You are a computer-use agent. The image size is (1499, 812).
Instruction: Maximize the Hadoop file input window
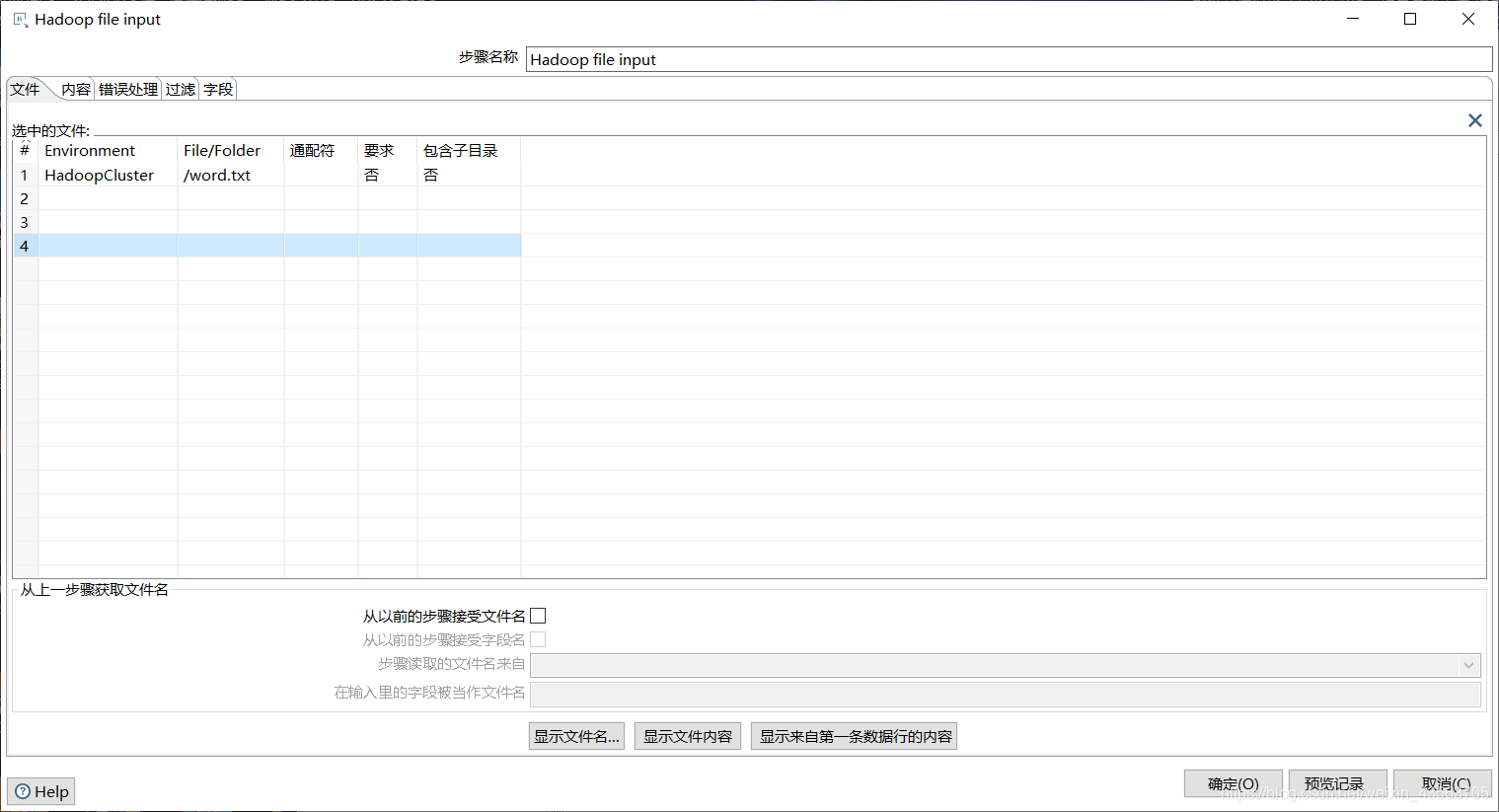(x=1410, y=19)
